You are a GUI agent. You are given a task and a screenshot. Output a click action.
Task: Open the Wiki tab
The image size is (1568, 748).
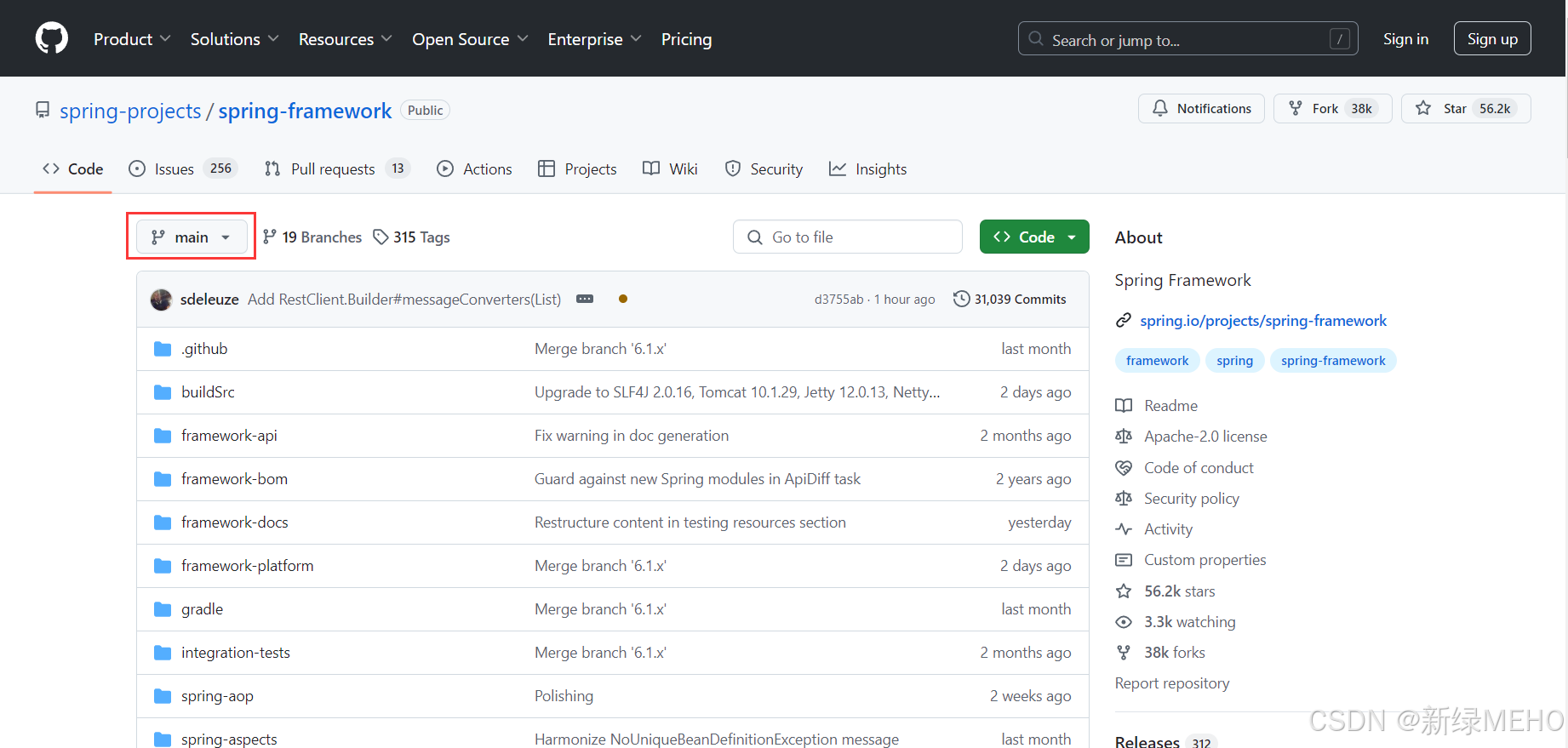coord(670,169)
